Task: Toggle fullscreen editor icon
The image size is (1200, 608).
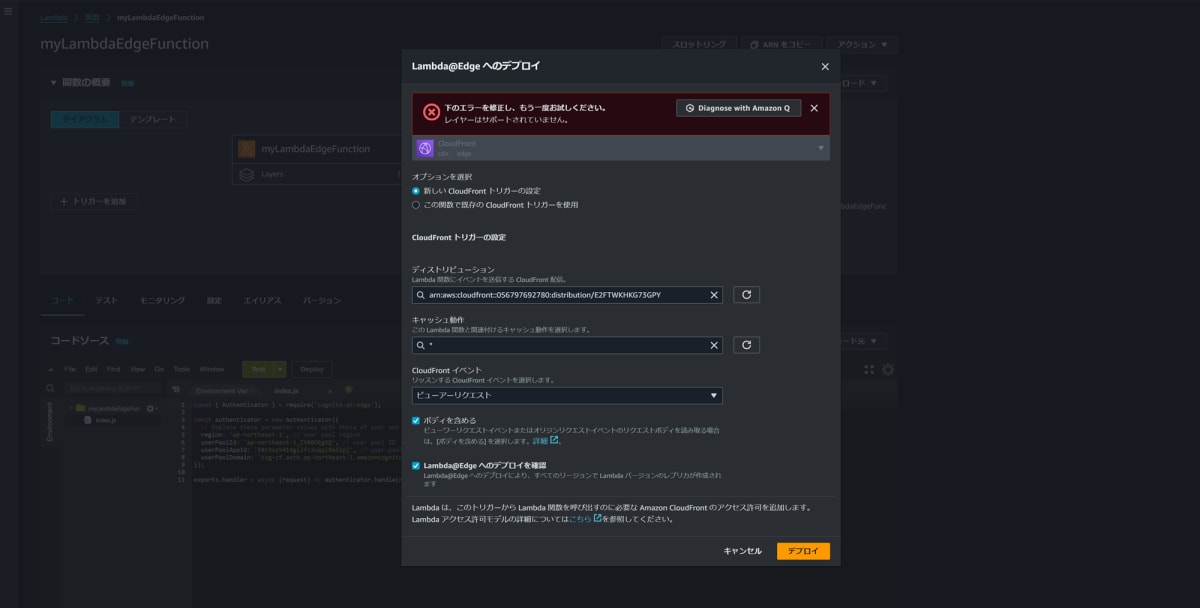Action: [869, 369]
